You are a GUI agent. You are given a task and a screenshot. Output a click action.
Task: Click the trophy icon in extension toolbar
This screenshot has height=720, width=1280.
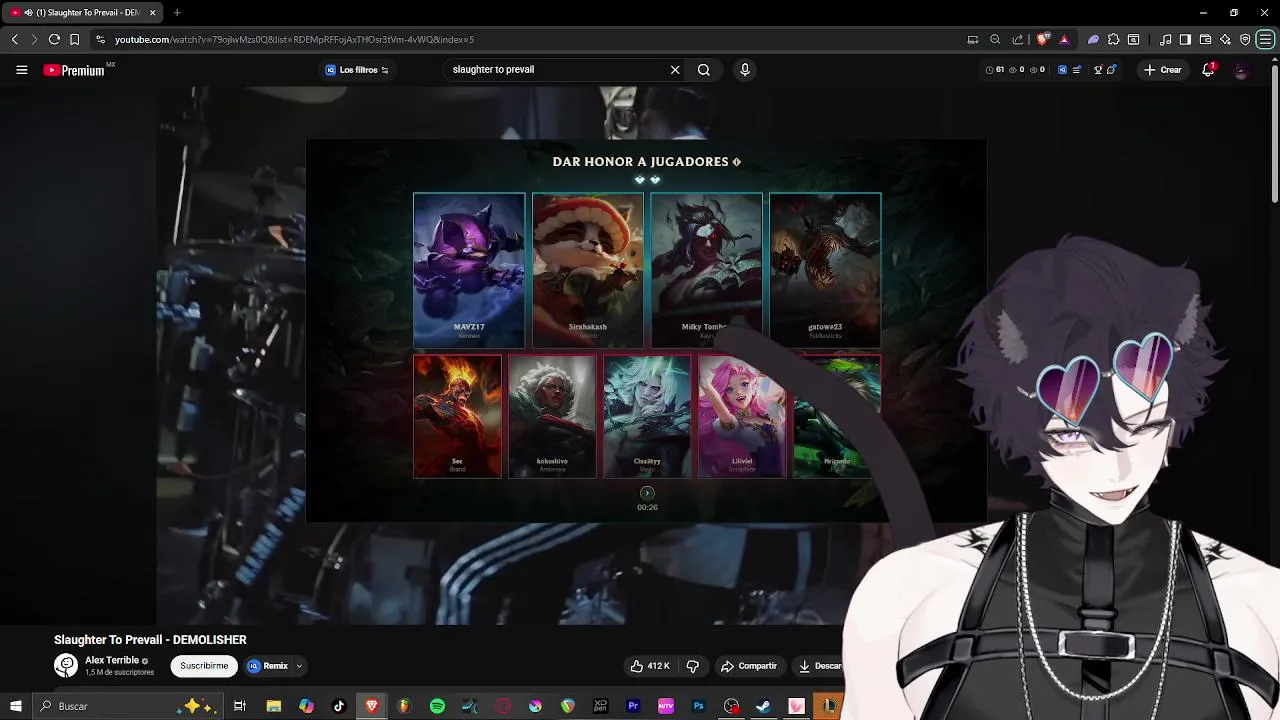(x=1098, y=70)
